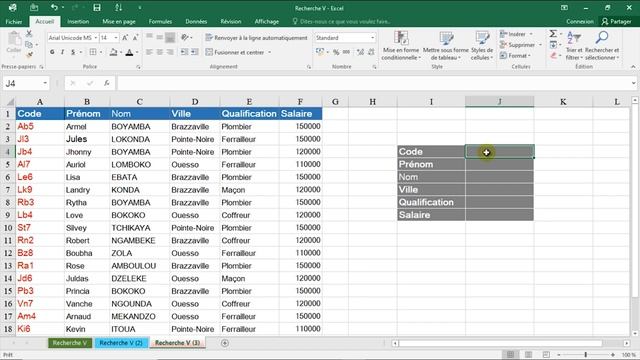The width and height of the screenshot is (640, 360).
Task: Switch to the Insertion tab
Action: [x=78, y=21]
